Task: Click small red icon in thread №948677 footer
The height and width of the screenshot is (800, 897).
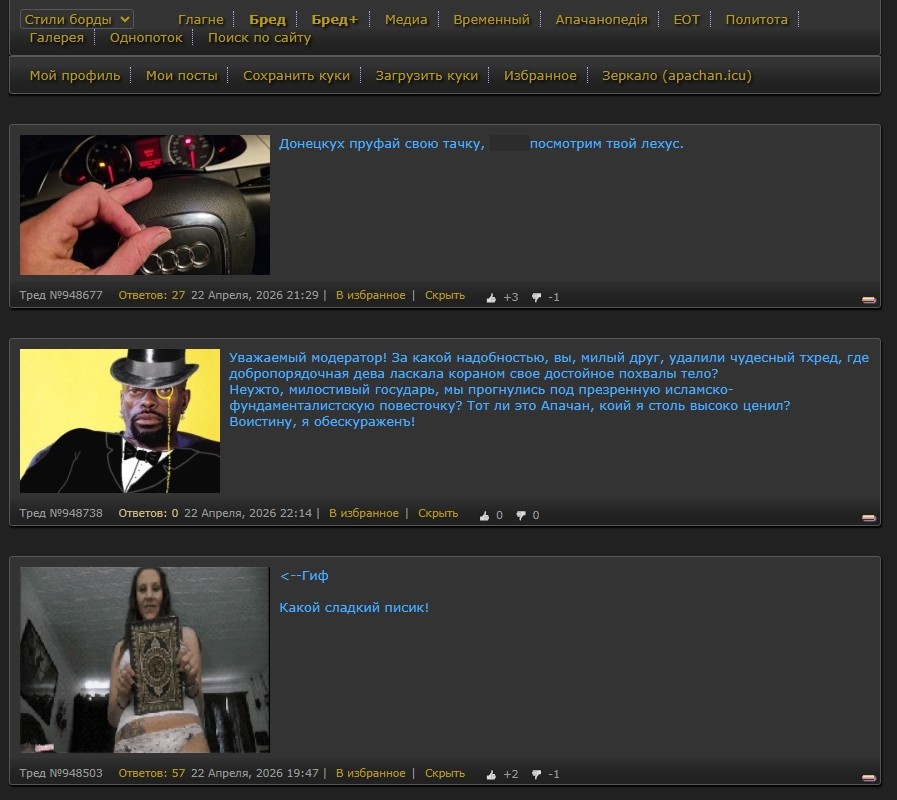Action: 868,299
